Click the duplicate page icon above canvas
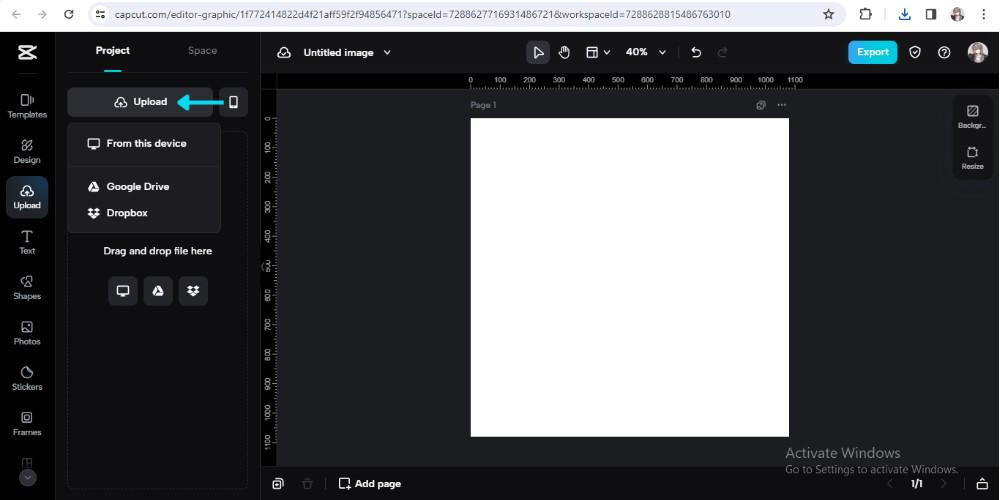Image resolution: width=1000 pixels, height=500 pixels. [761, 105]
